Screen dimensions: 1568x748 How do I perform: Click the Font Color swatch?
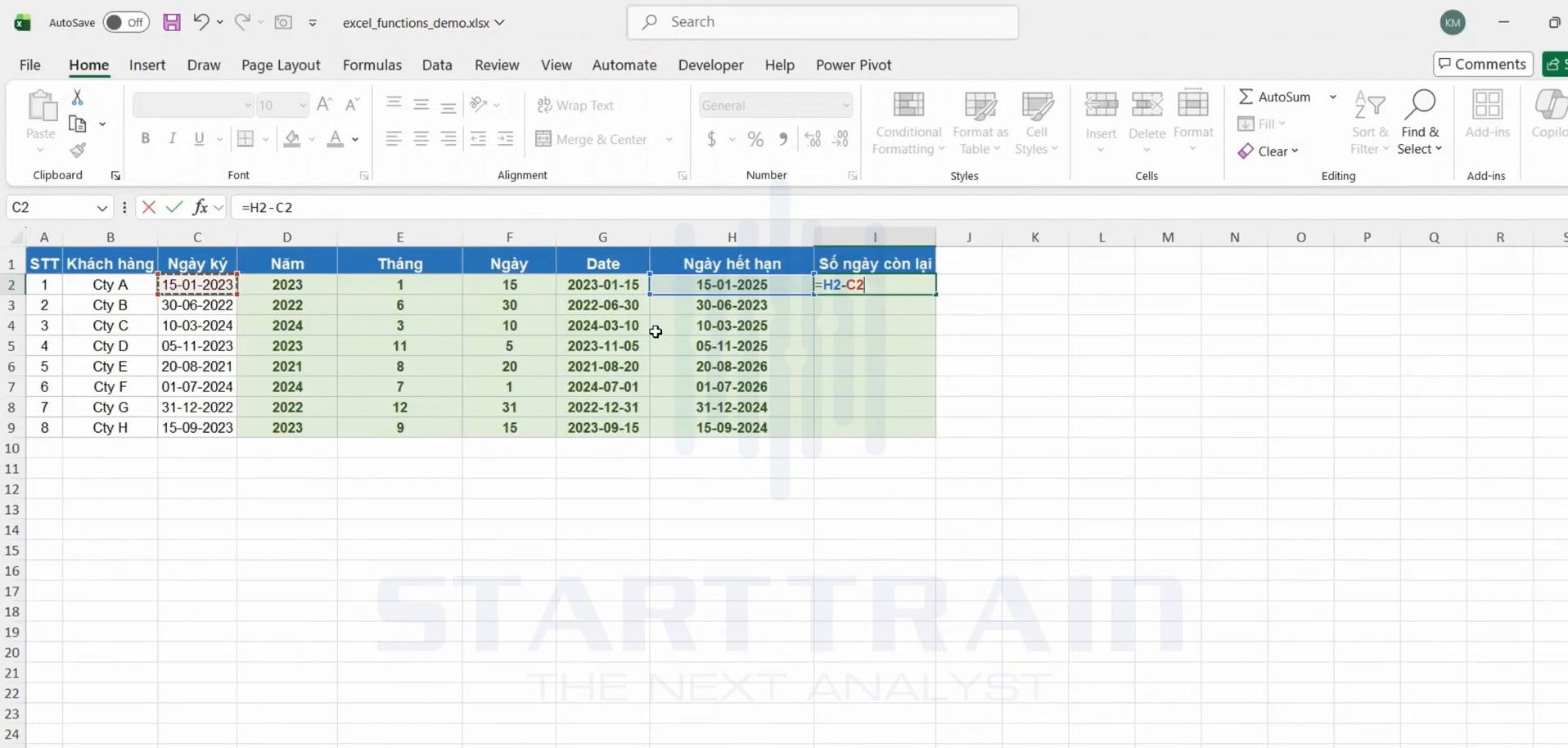[x=335, y=139]
